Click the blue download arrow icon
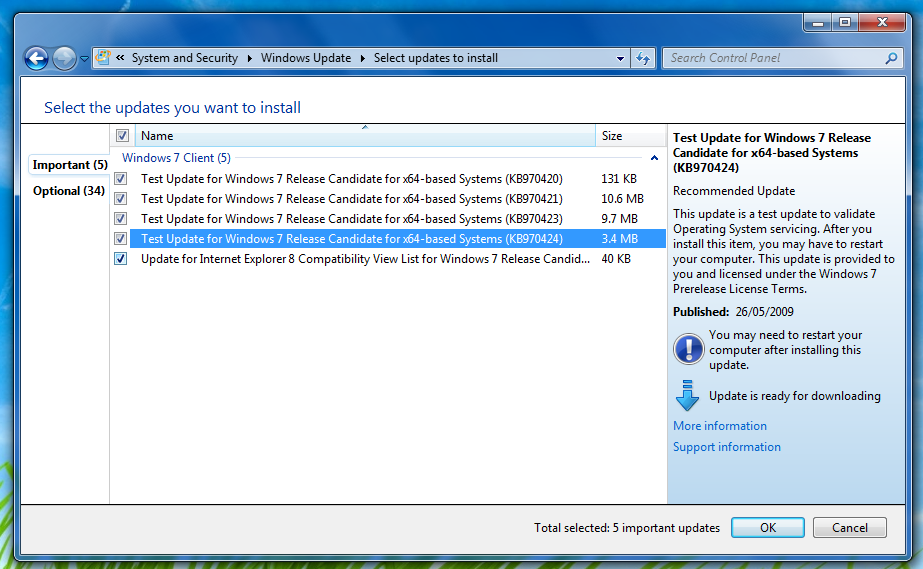 pos(687,395)
